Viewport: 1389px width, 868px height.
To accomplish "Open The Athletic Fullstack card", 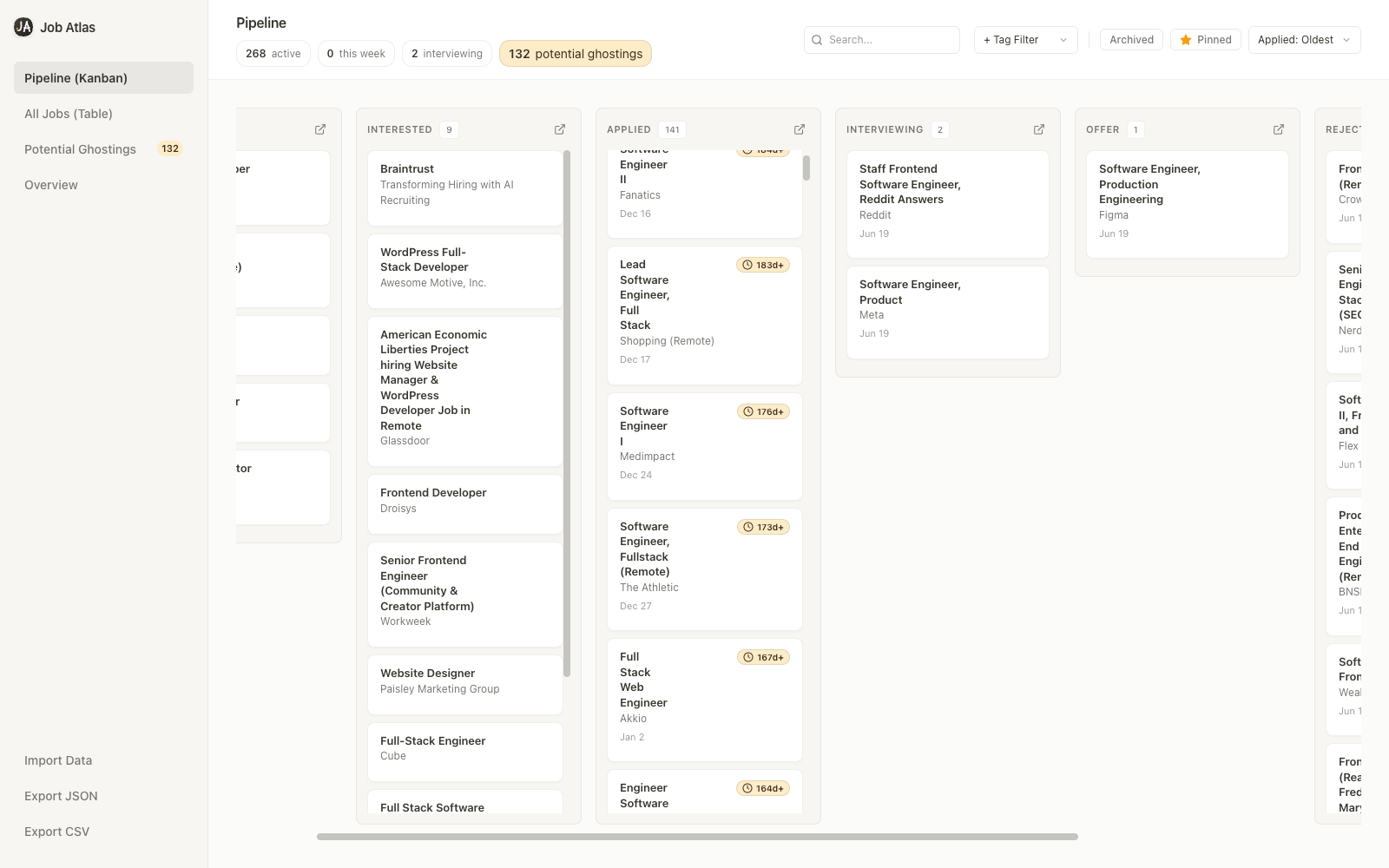I will (x=705, y=569).
